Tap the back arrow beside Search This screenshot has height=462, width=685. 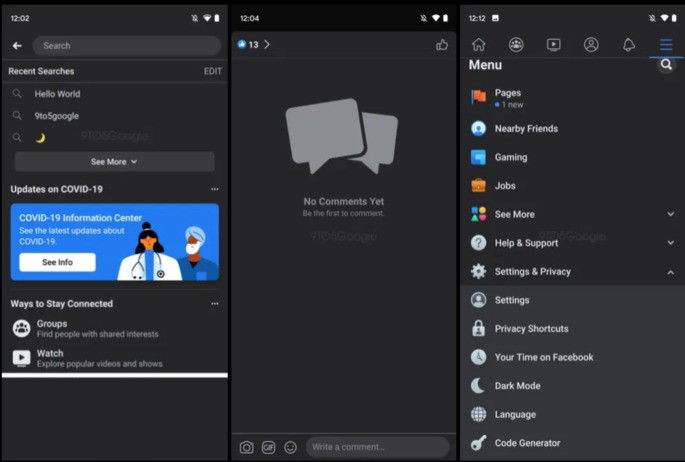17,45
